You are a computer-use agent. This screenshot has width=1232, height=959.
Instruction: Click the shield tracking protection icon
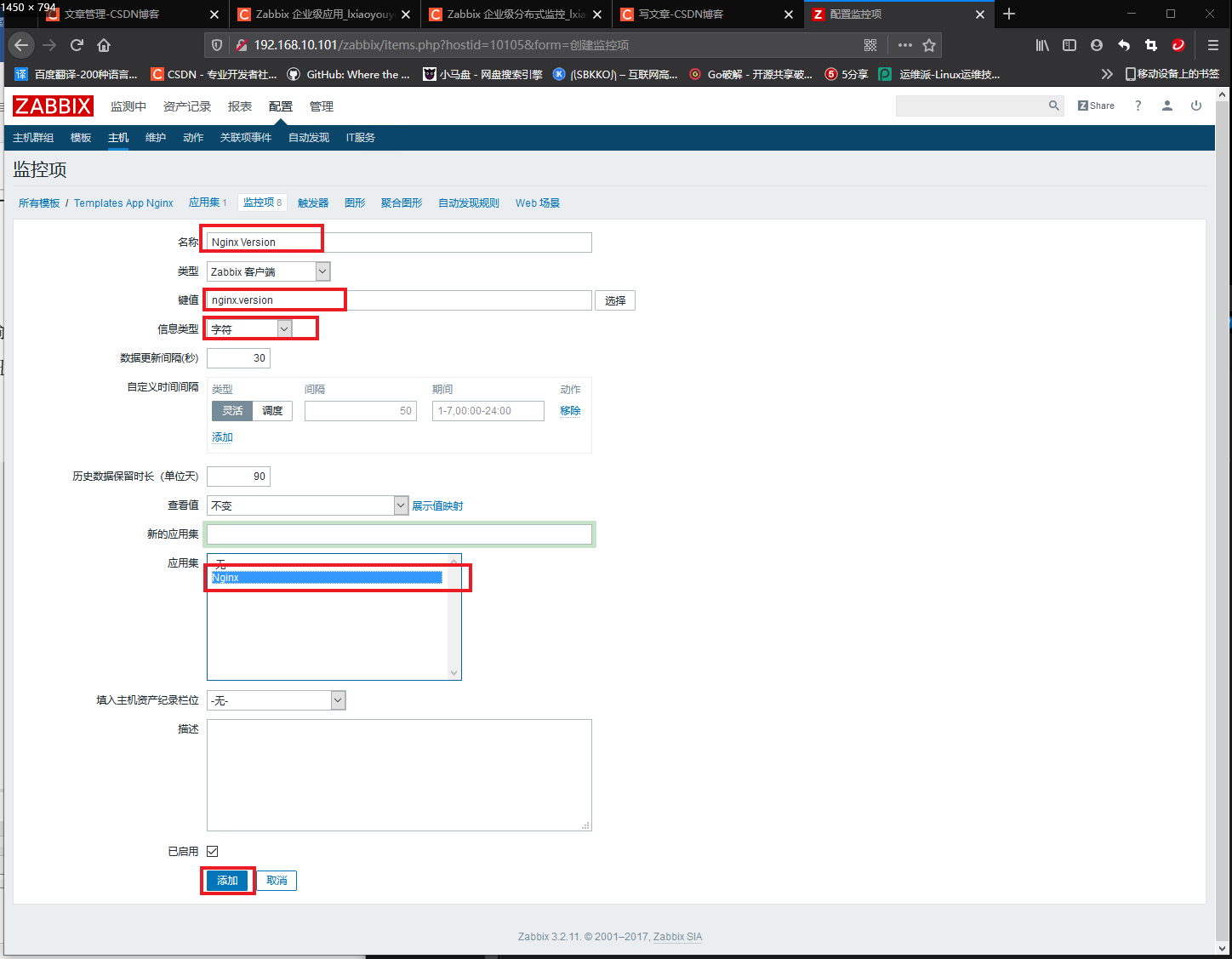(x=217, y=45)
